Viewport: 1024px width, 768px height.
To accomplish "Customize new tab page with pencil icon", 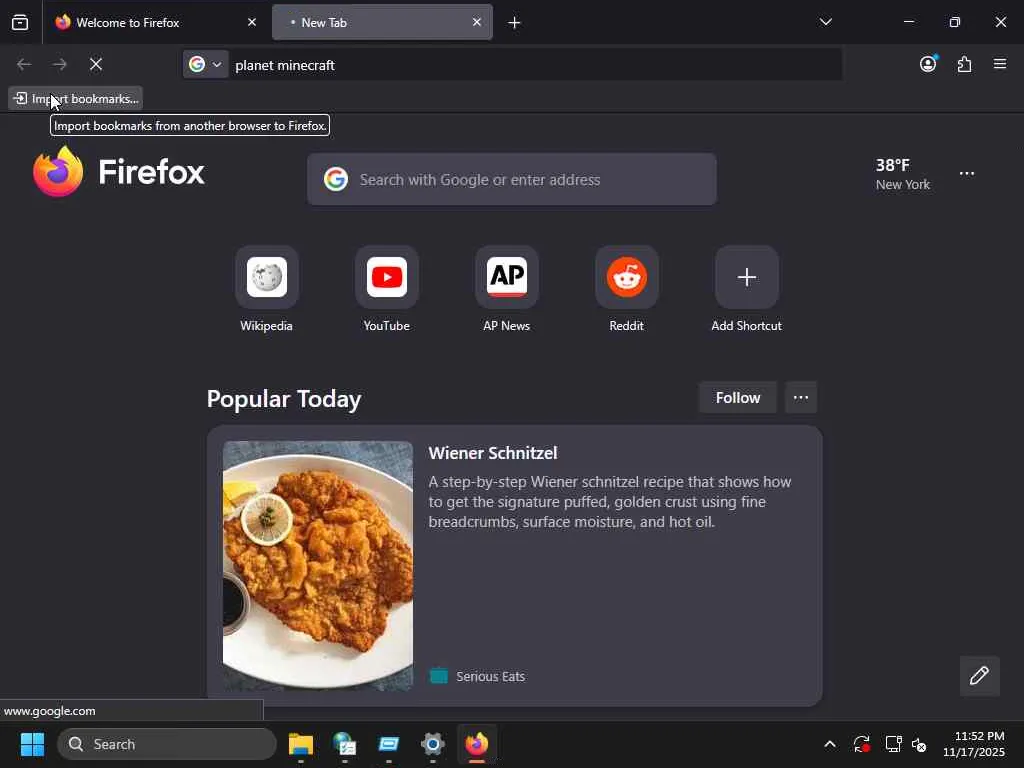I will pyautogui.click(x=979, y=676).
